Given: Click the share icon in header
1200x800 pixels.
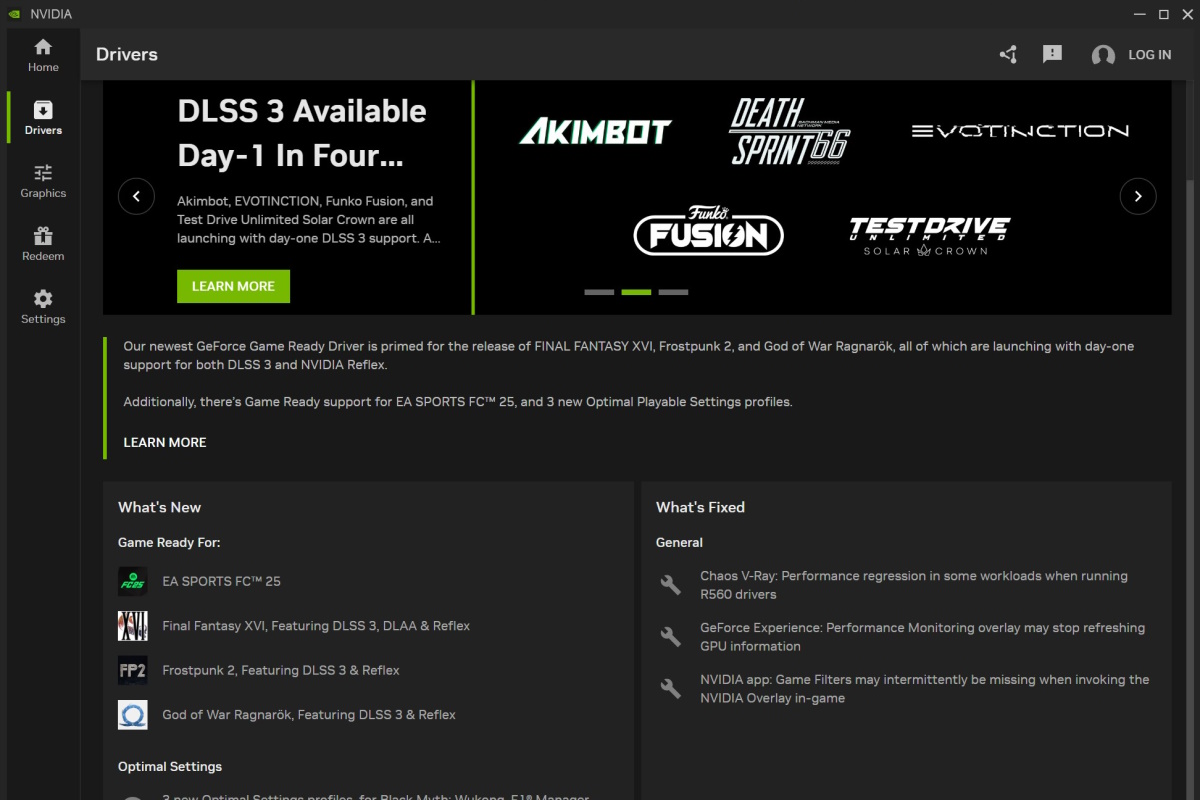Looking at the screenshot, I should [x=1008, y=55].
